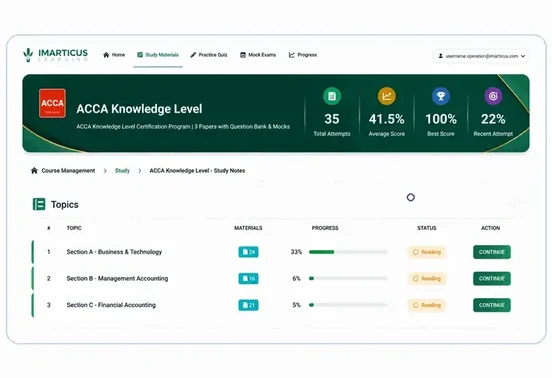Continue Section A - Business & Technology
552x378 pixels.
492,252
